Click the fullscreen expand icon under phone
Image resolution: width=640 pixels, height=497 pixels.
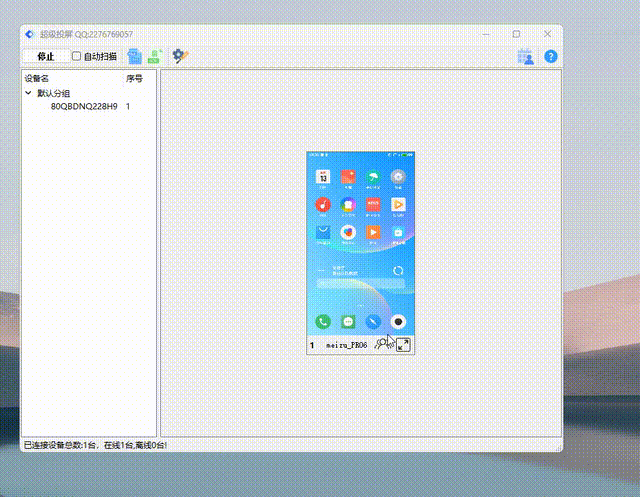403,345
